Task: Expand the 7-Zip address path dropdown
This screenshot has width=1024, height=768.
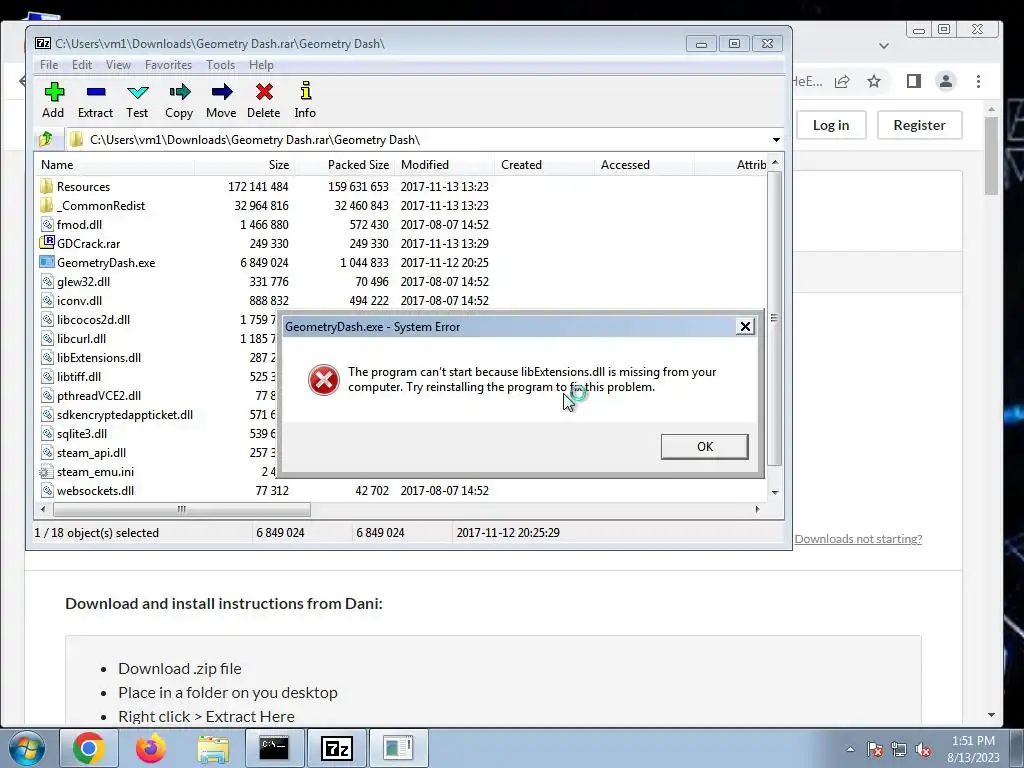Action: pyautogui.click(x=776, y=140)
